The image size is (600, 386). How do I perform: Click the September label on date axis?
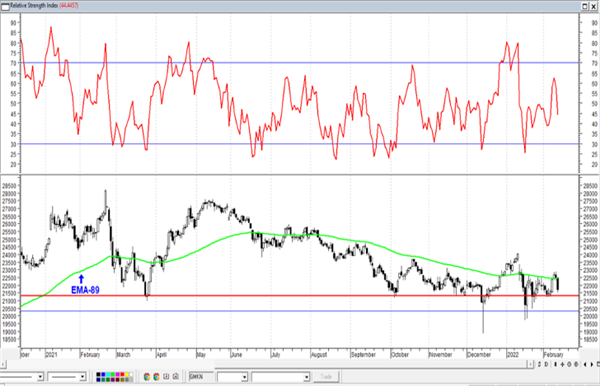pos(363,355)
